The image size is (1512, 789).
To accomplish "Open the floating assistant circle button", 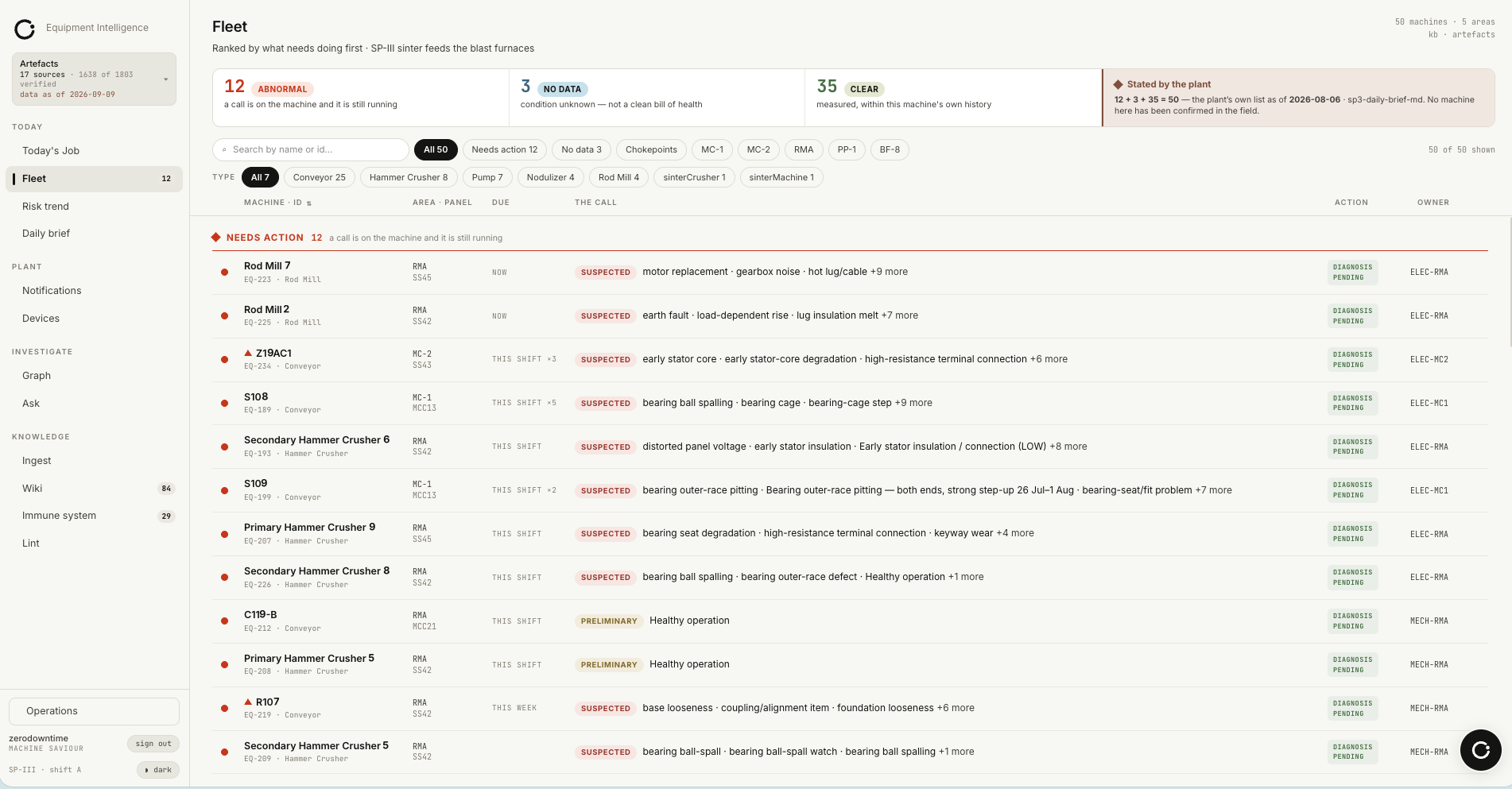I will point(1480,749).
